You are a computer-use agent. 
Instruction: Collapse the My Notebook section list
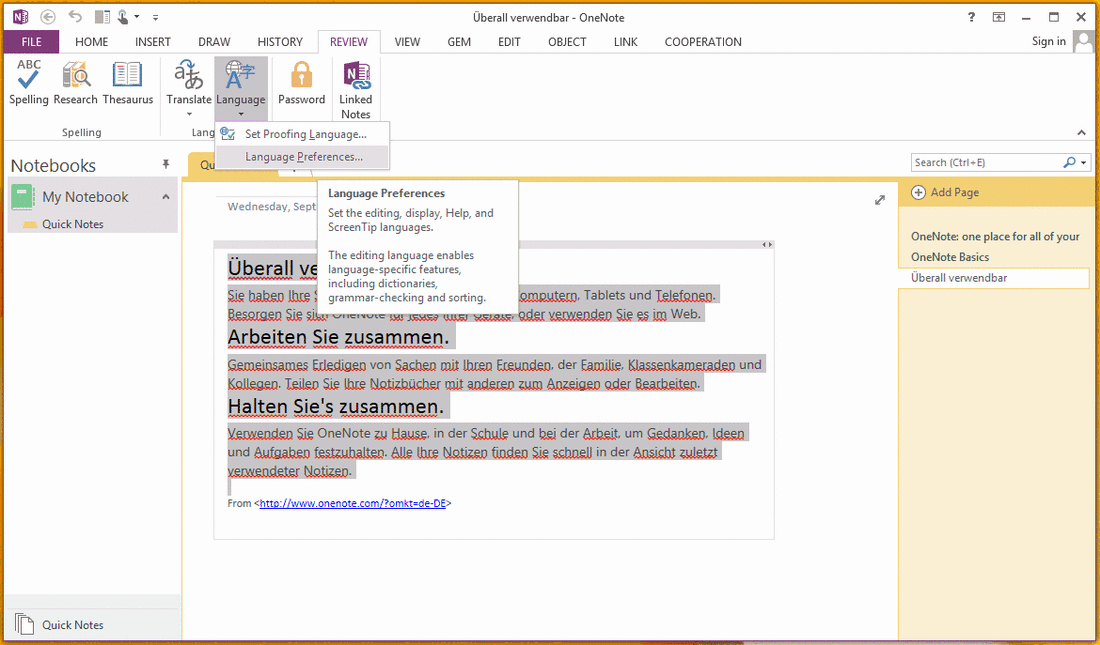pyautogui.click(x=166, y=197)
